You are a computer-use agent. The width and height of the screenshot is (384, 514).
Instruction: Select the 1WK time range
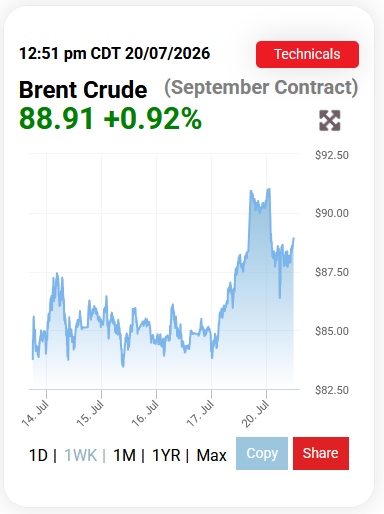coord(81,455)
